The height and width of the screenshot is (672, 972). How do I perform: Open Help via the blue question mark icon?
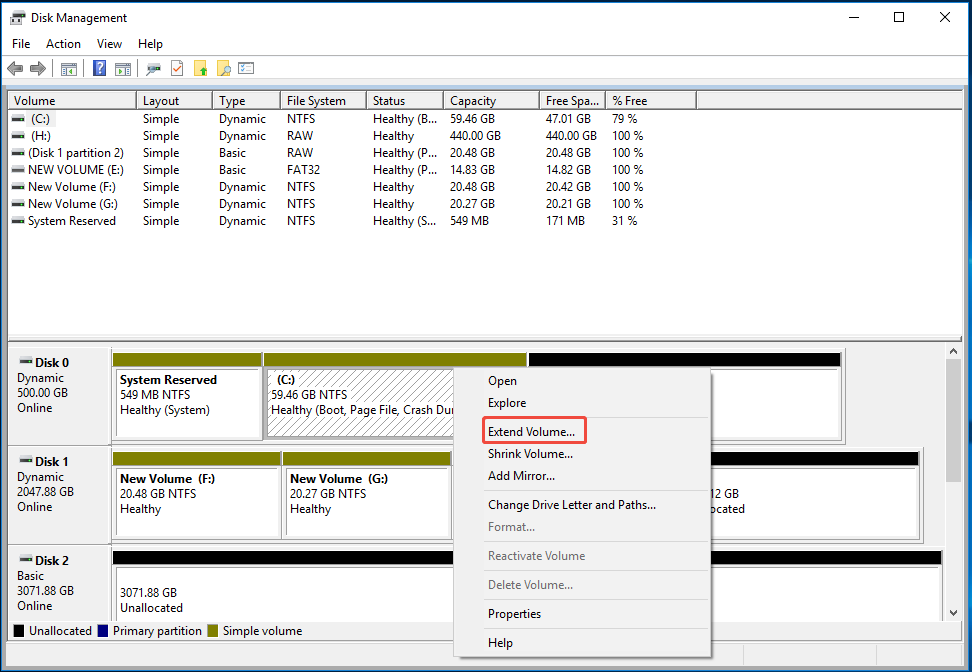(x=100, y=69)
